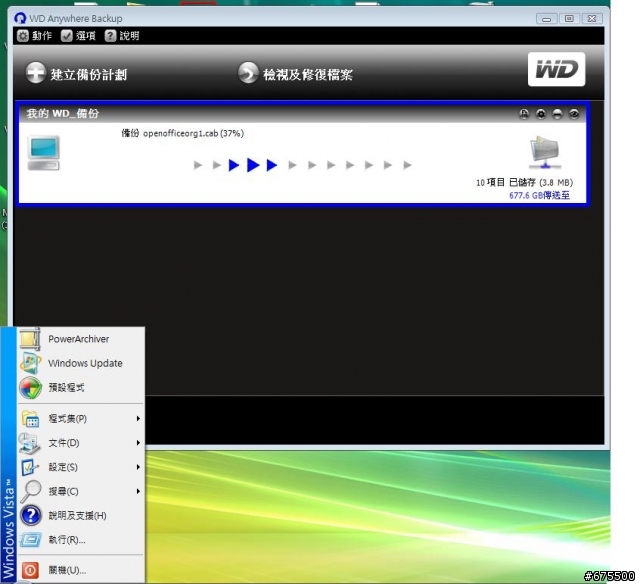Click the gear icon next to 動作

(23, 36)
